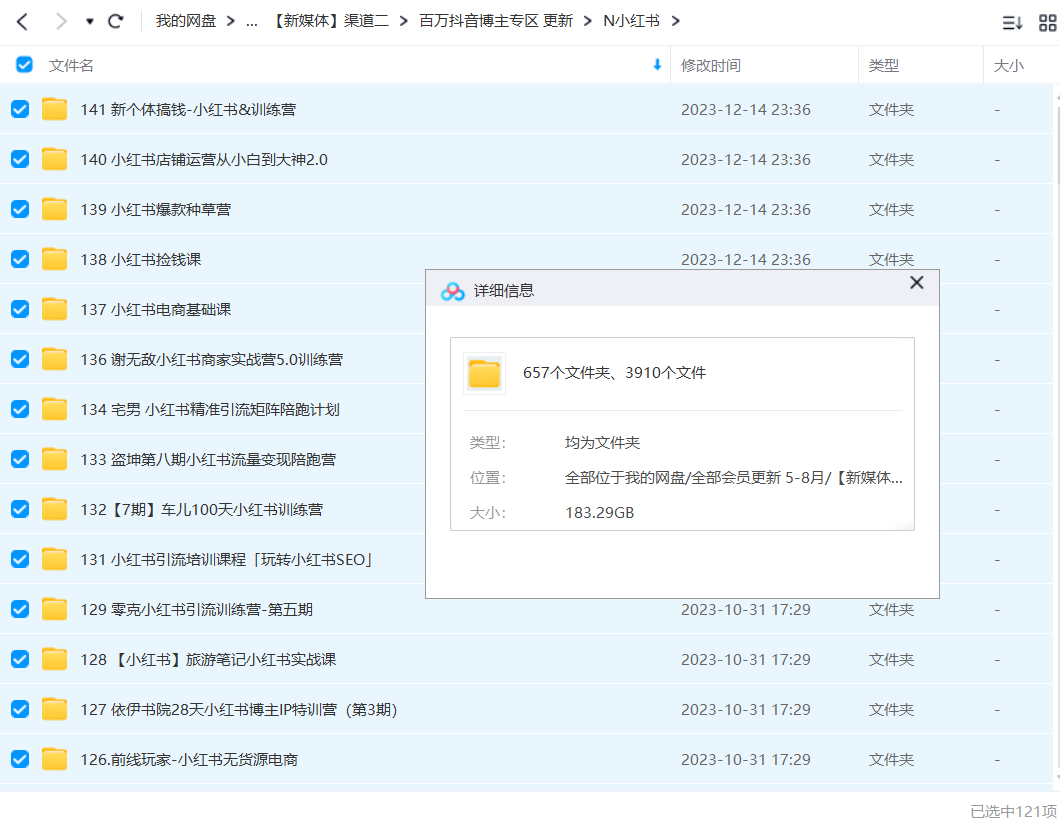Click the back navigation arrow

tap(22, 21)
